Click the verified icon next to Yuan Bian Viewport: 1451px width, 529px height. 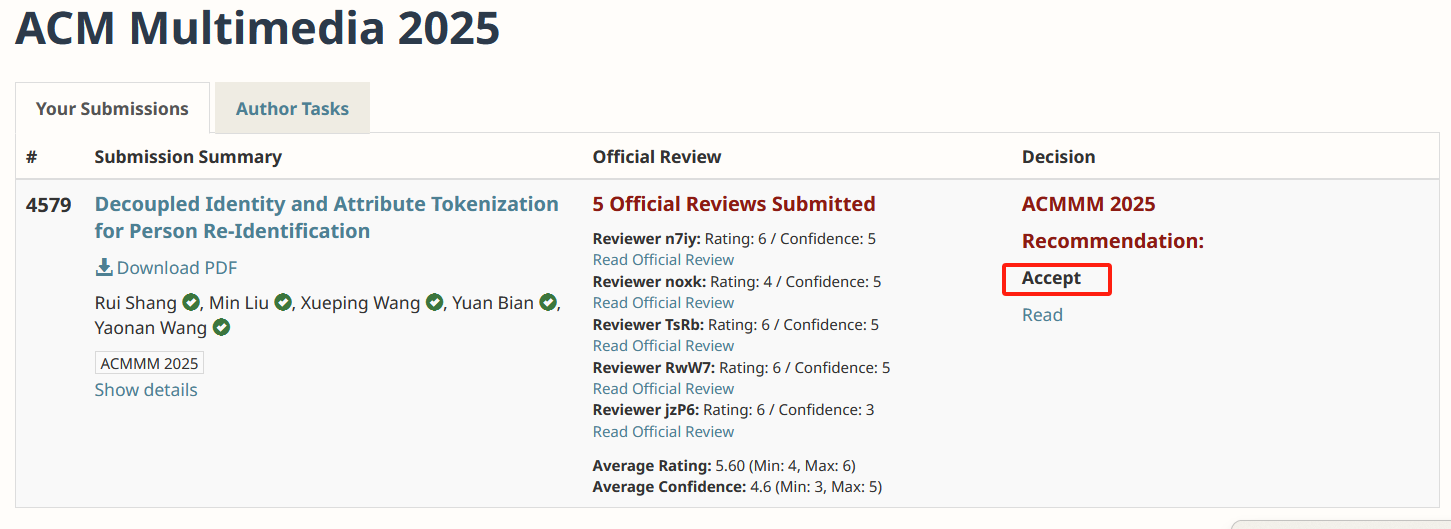pyautogui.click(x=548, y=302)
